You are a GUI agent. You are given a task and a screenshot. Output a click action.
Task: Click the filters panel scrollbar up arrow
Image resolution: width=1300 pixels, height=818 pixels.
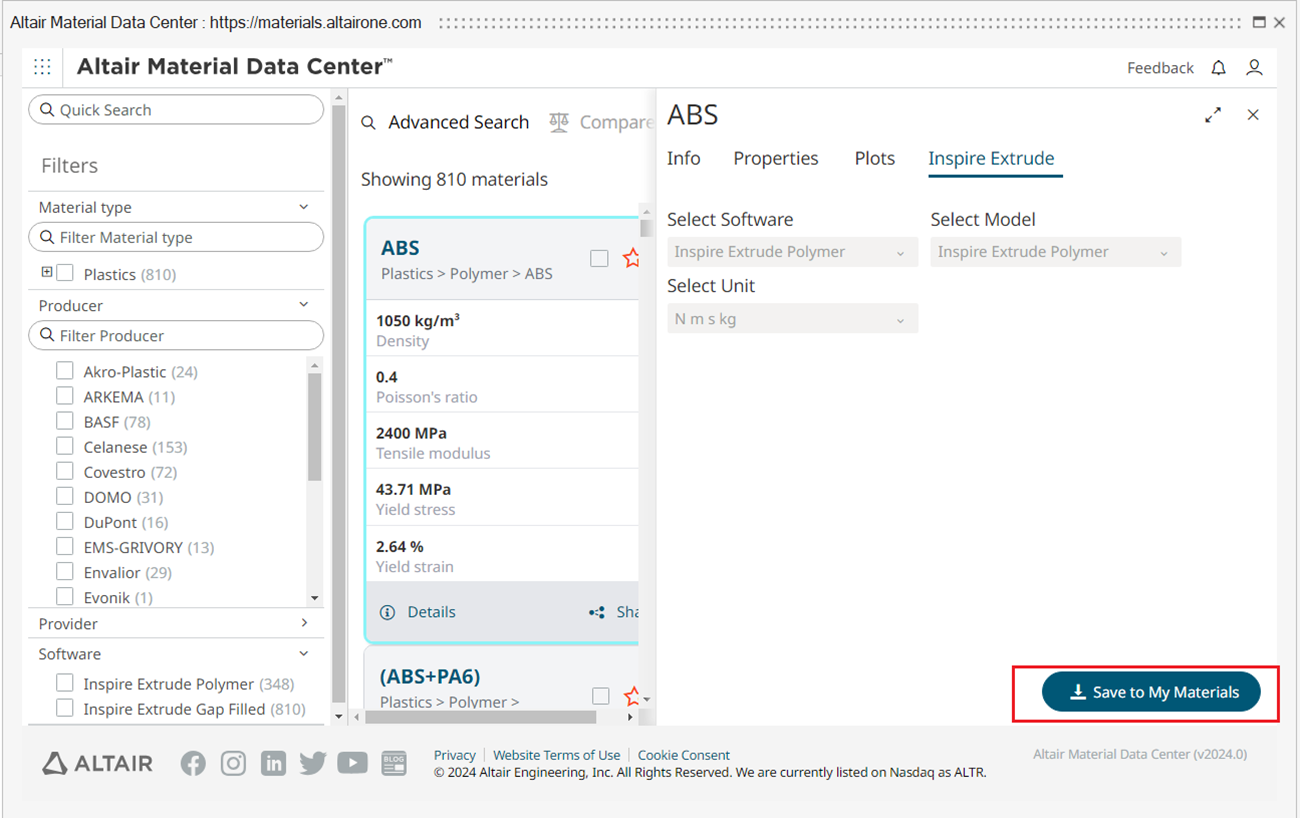coord(339,98)
